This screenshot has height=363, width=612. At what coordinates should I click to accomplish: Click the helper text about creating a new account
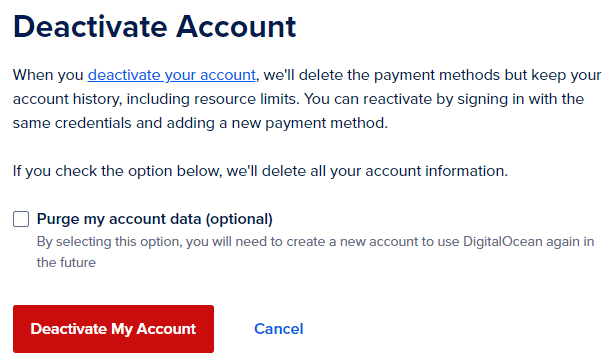pos(315,252)
